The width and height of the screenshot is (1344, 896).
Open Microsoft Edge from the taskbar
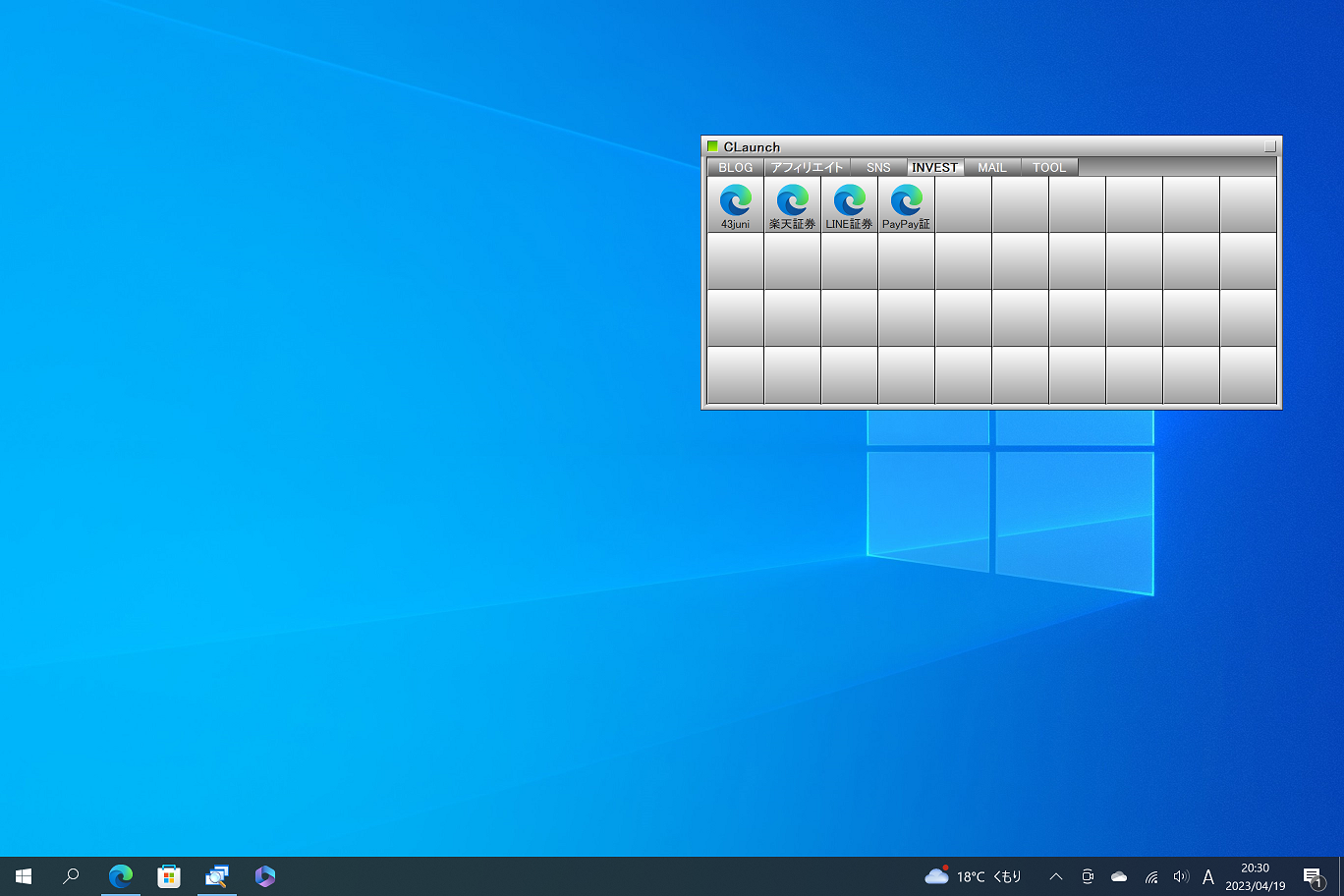coord(121,876)
